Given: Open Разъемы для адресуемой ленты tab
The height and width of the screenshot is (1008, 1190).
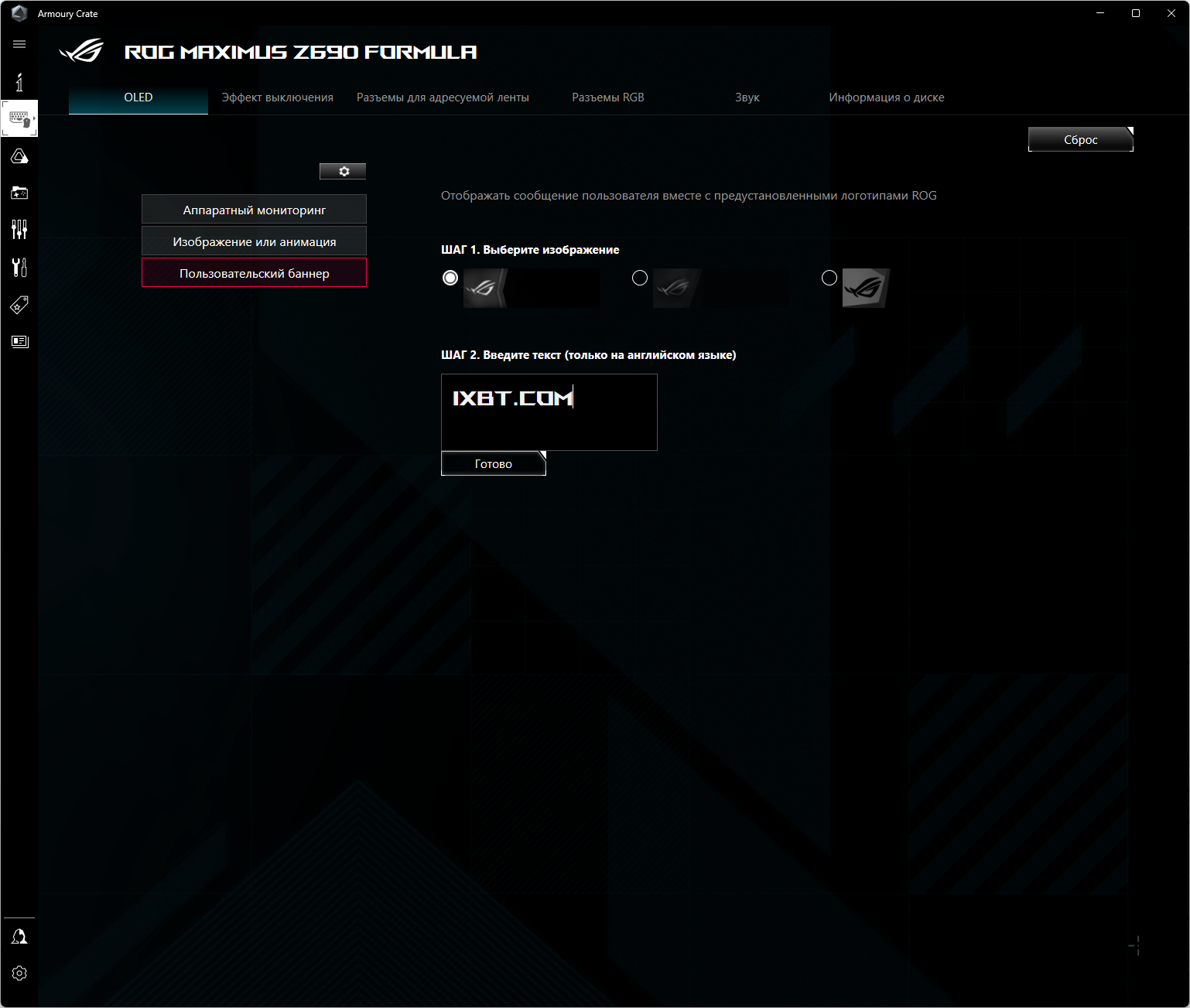Looking at the screenshot, I should coord(443,97).
